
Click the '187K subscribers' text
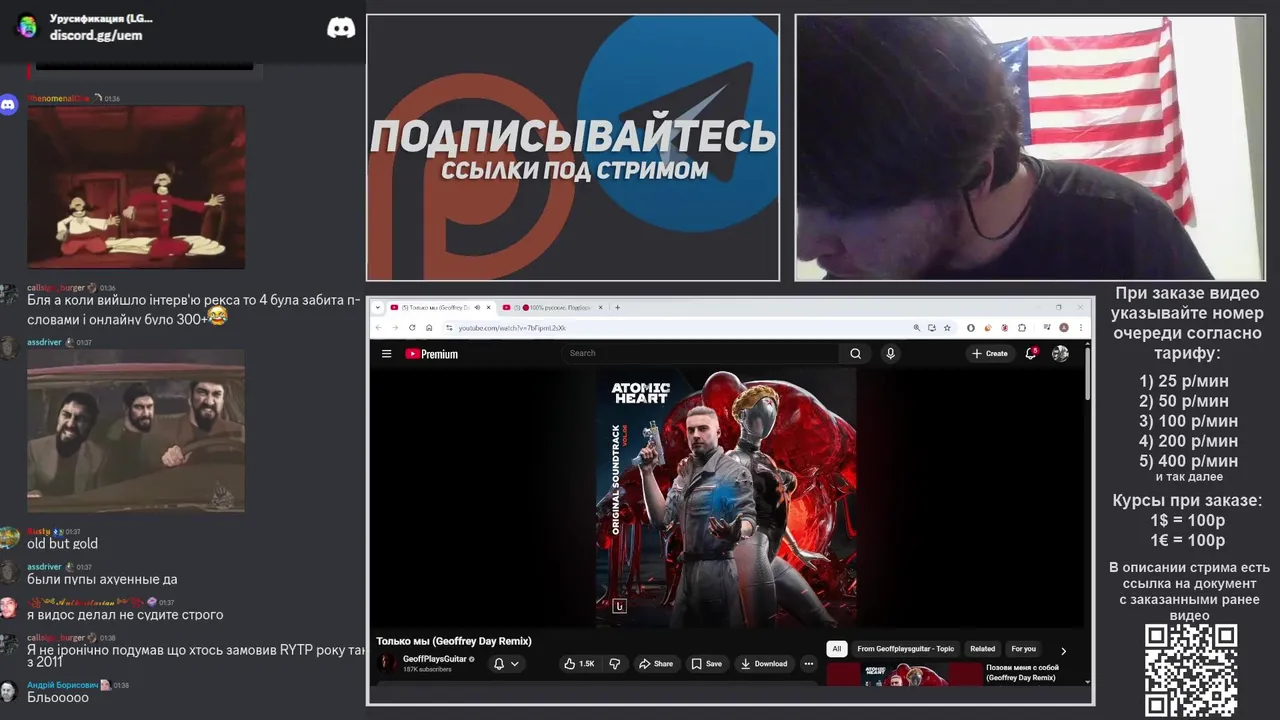coord(427,670)
